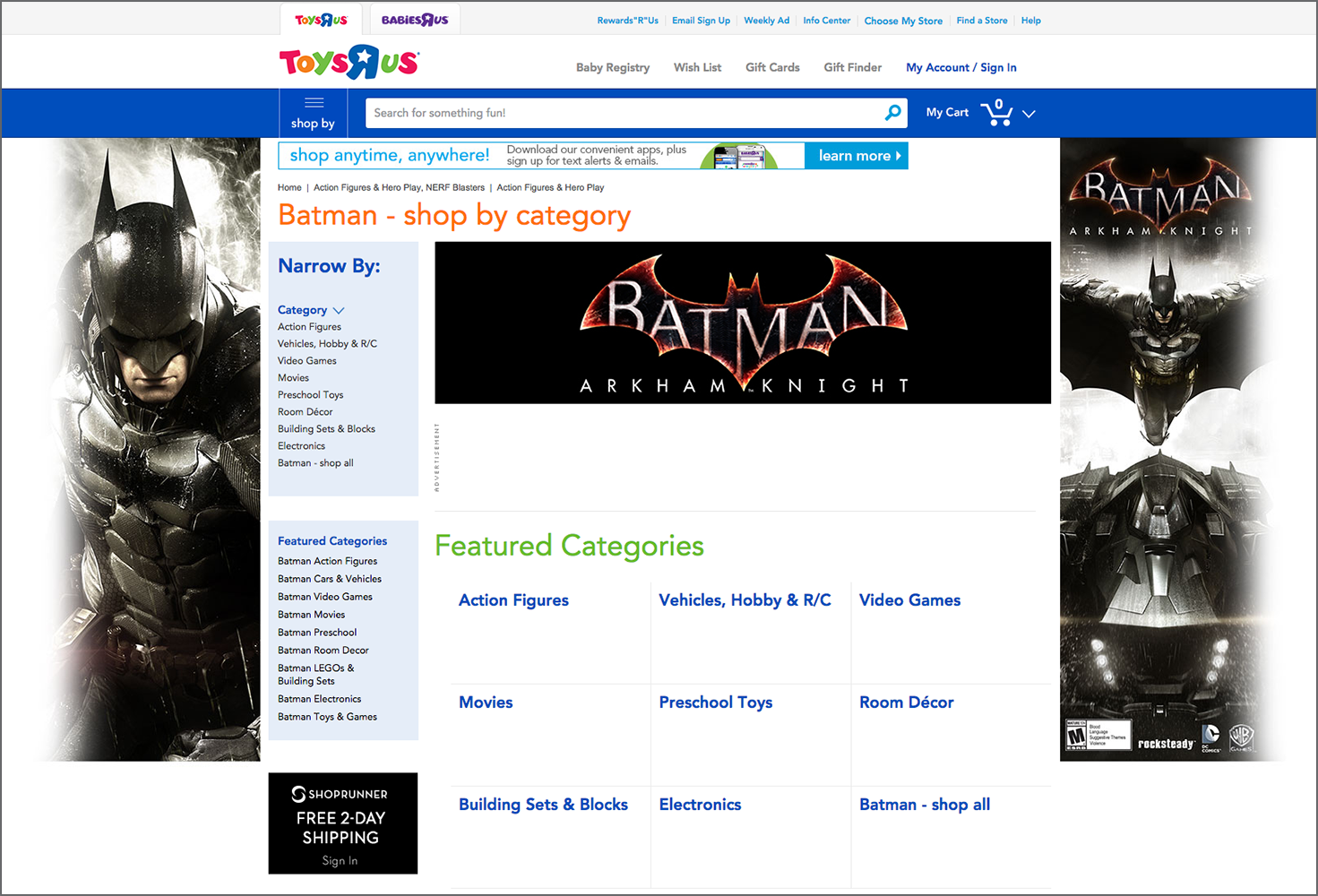Switch to the Babies R Us tab

(x=415, y=20)
